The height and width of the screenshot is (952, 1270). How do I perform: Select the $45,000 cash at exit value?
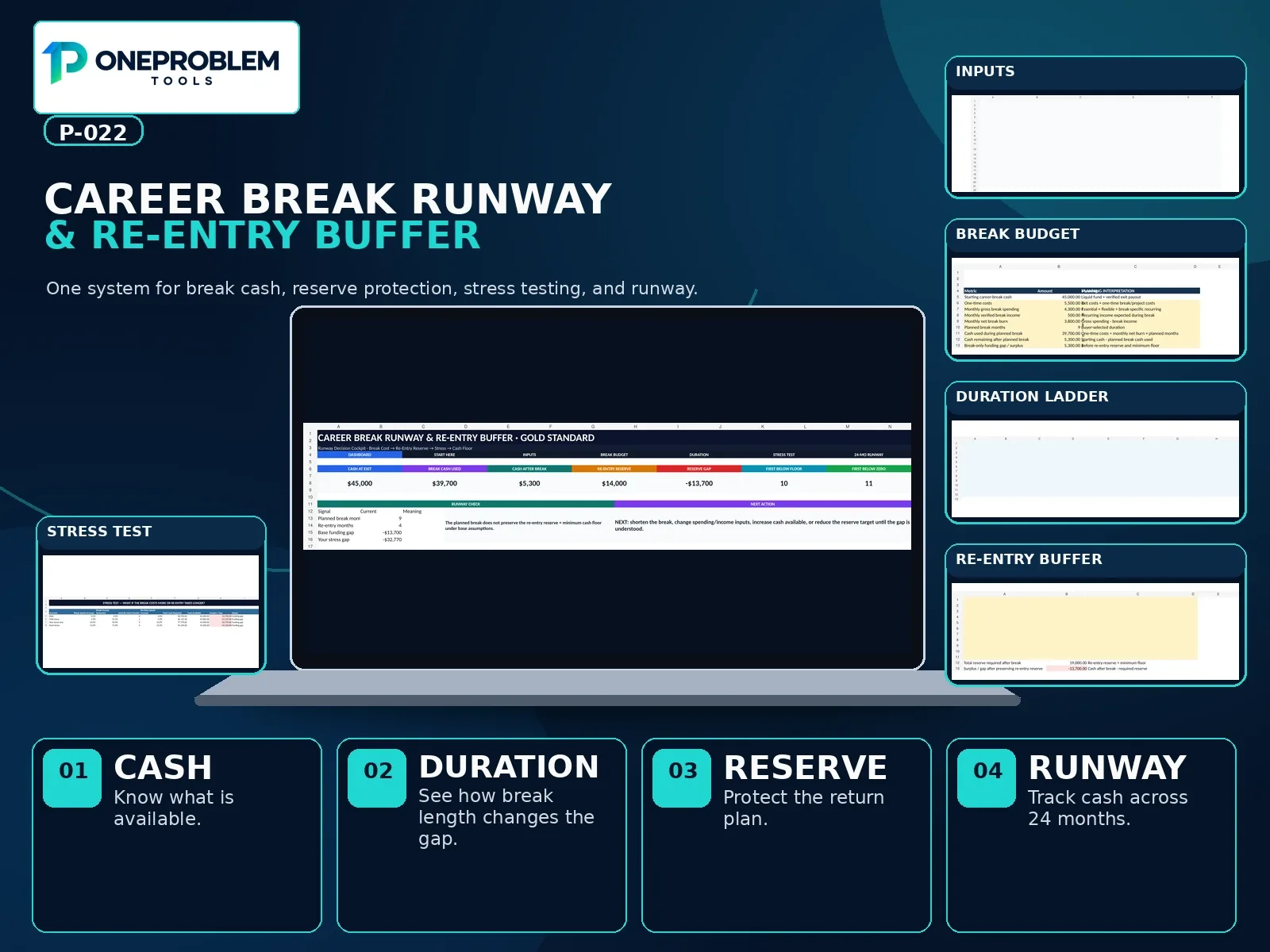(360, 483)
